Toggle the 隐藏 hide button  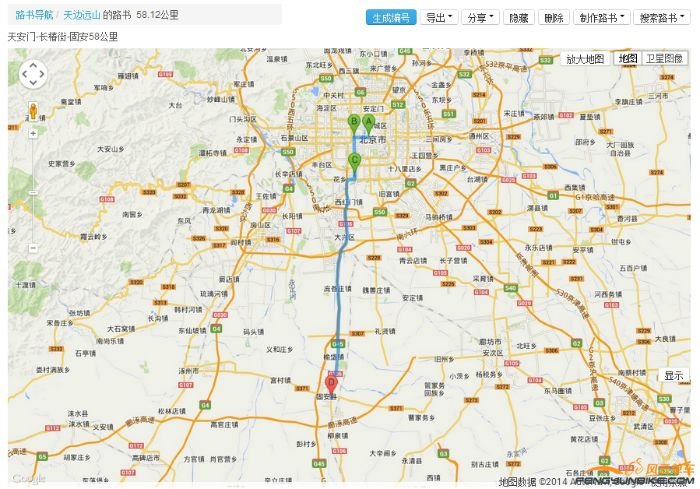click(x=517, y=18)
